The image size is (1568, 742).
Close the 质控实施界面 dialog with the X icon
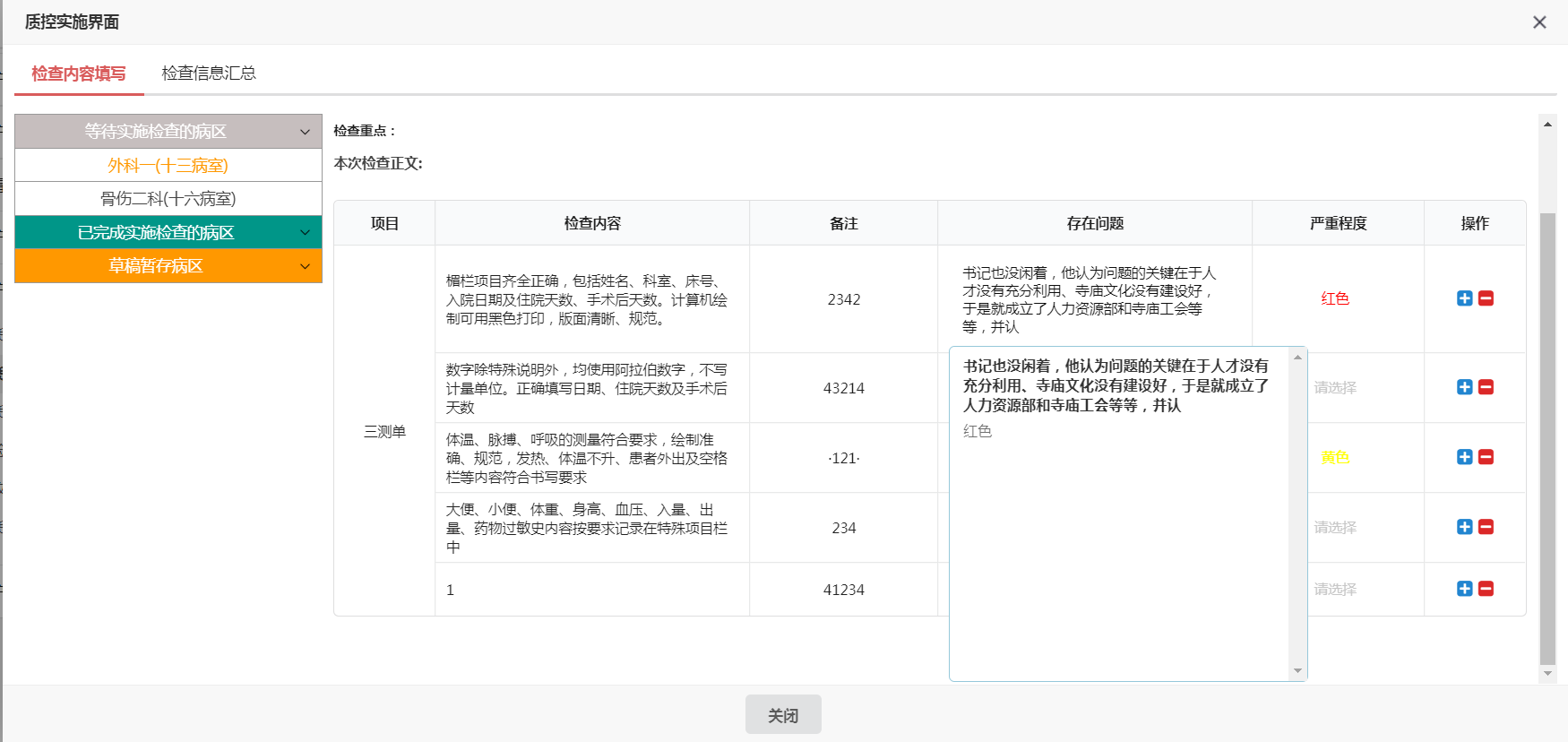(x=1539, y=22)
